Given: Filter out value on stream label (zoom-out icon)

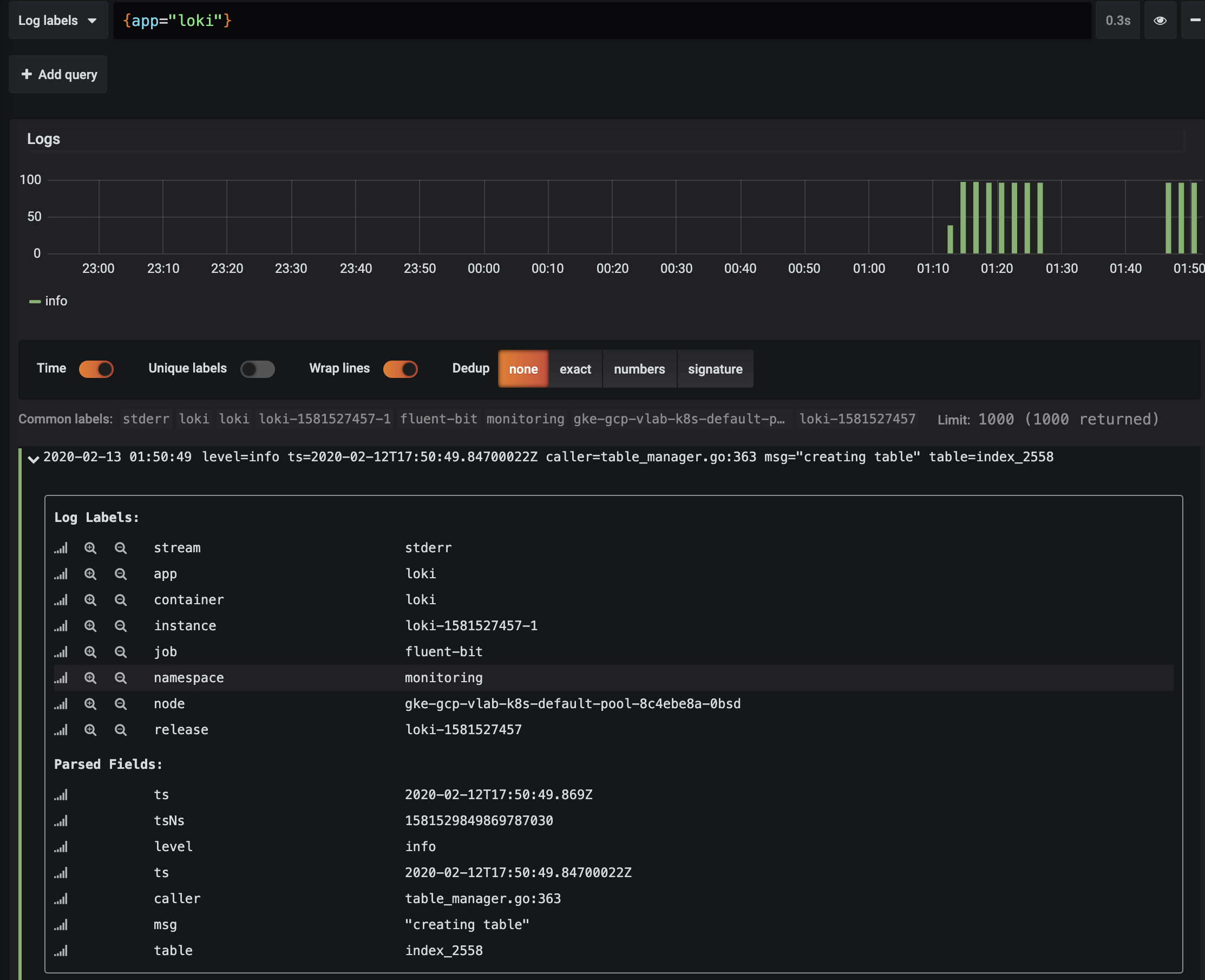Looking at the screenshot, I should pyautogui.click(x=120, y=548).
